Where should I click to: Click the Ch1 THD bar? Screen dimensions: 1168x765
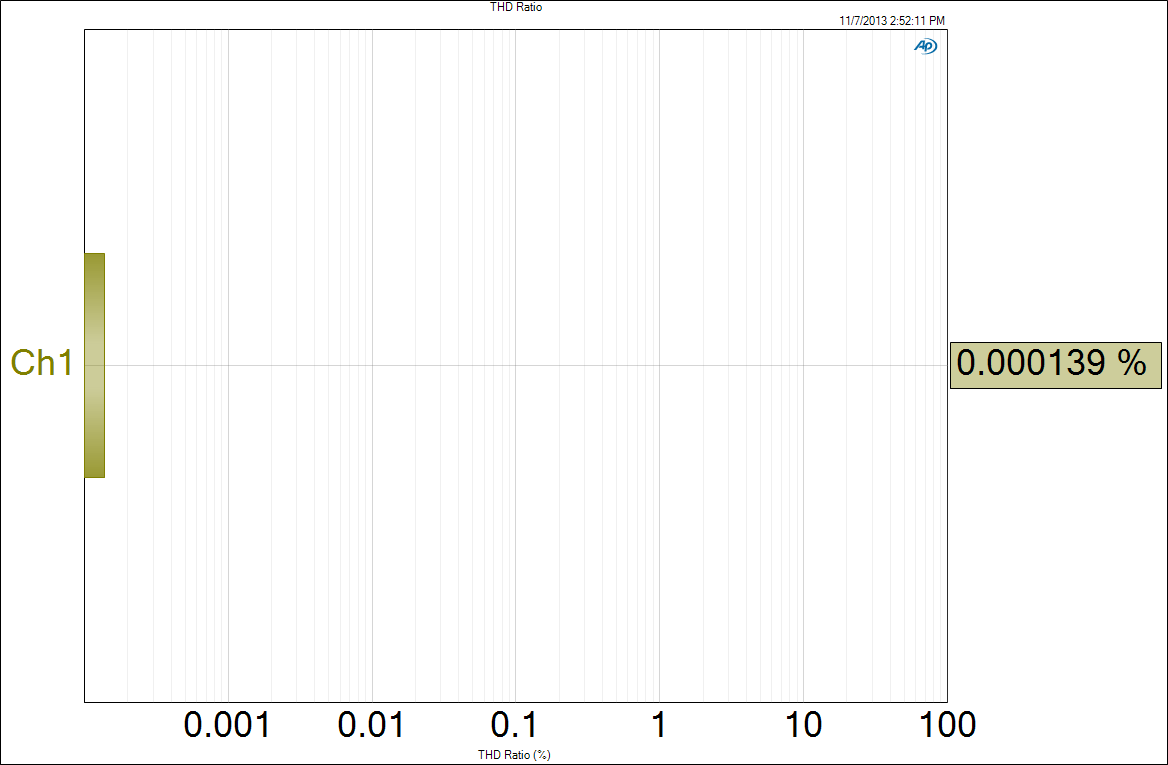coord(95,365)
